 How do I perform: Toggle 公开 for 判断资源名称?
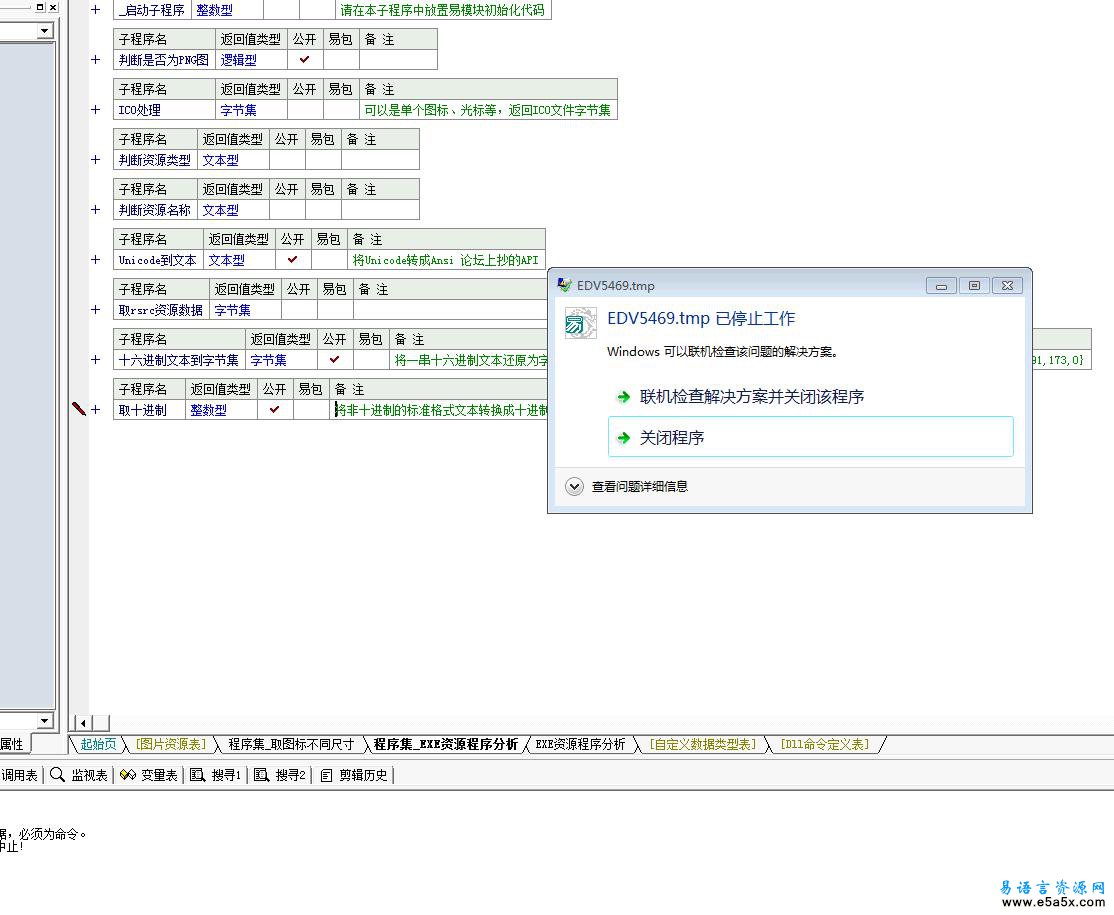tap(287, 210)
